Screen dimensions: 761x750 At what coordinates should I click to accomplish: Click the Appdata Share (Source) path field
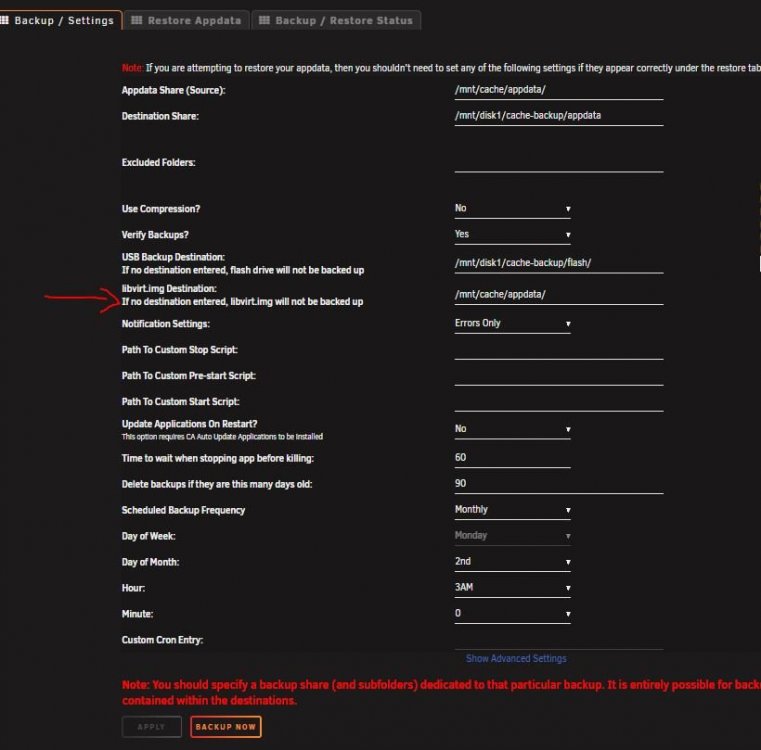point(559,90)
